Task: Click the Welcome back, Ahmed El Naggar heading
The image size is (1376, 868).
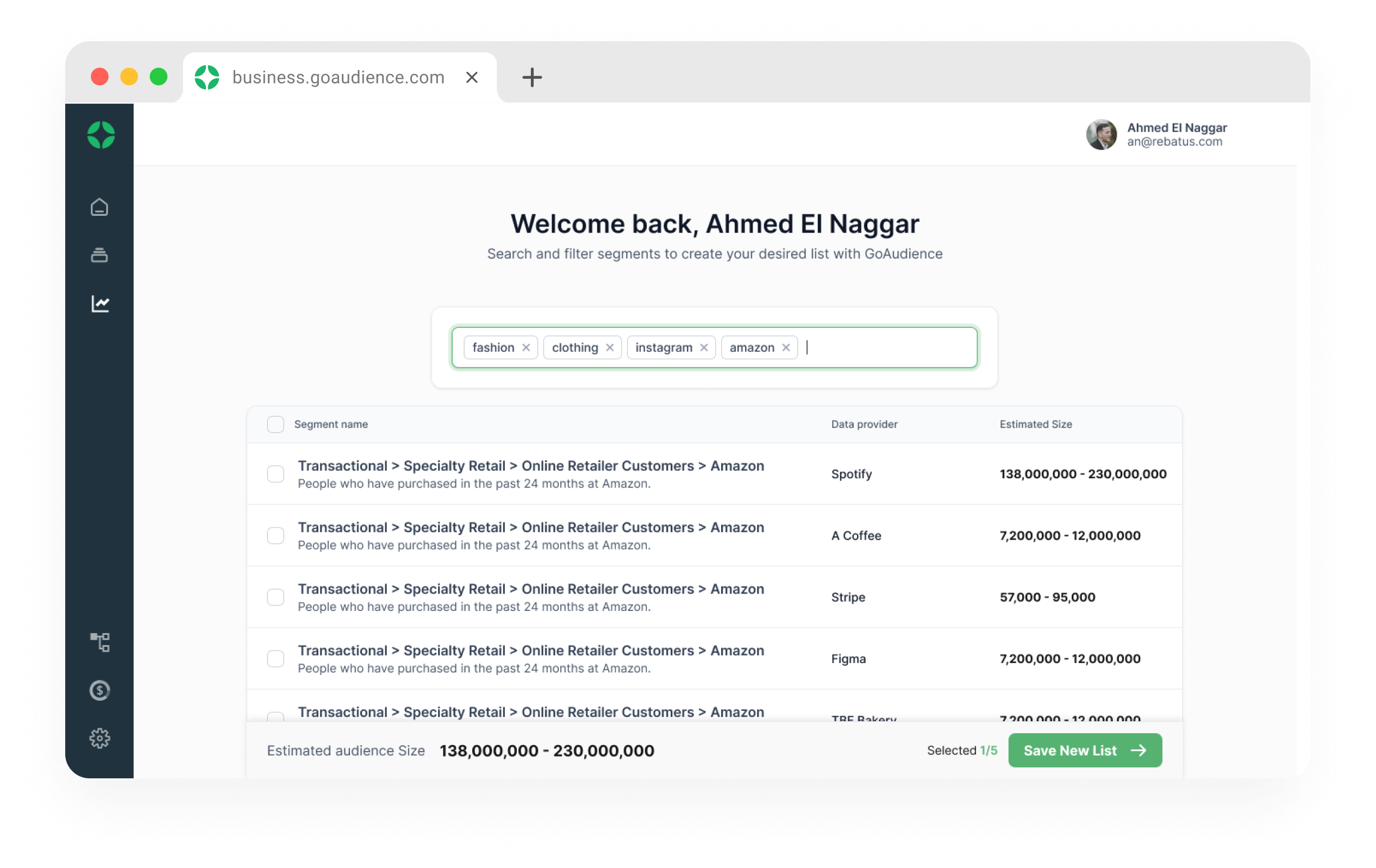Action: tap(714, 223)
